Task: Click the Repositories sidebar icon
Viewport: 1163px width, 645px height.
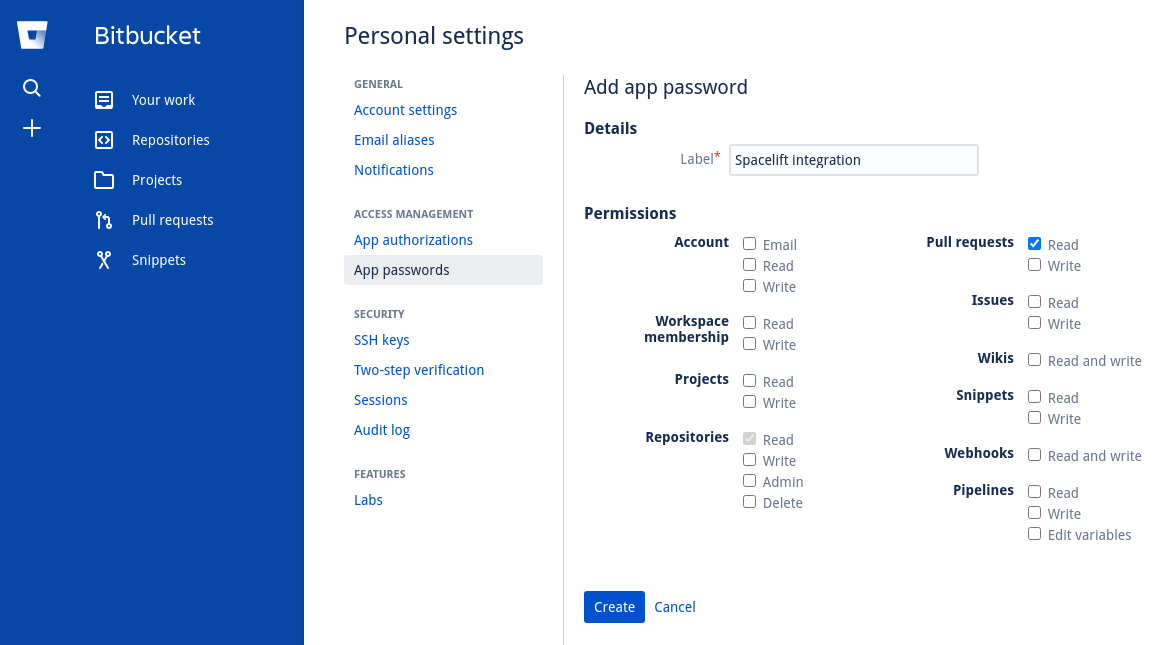Action: pos(103,139)
